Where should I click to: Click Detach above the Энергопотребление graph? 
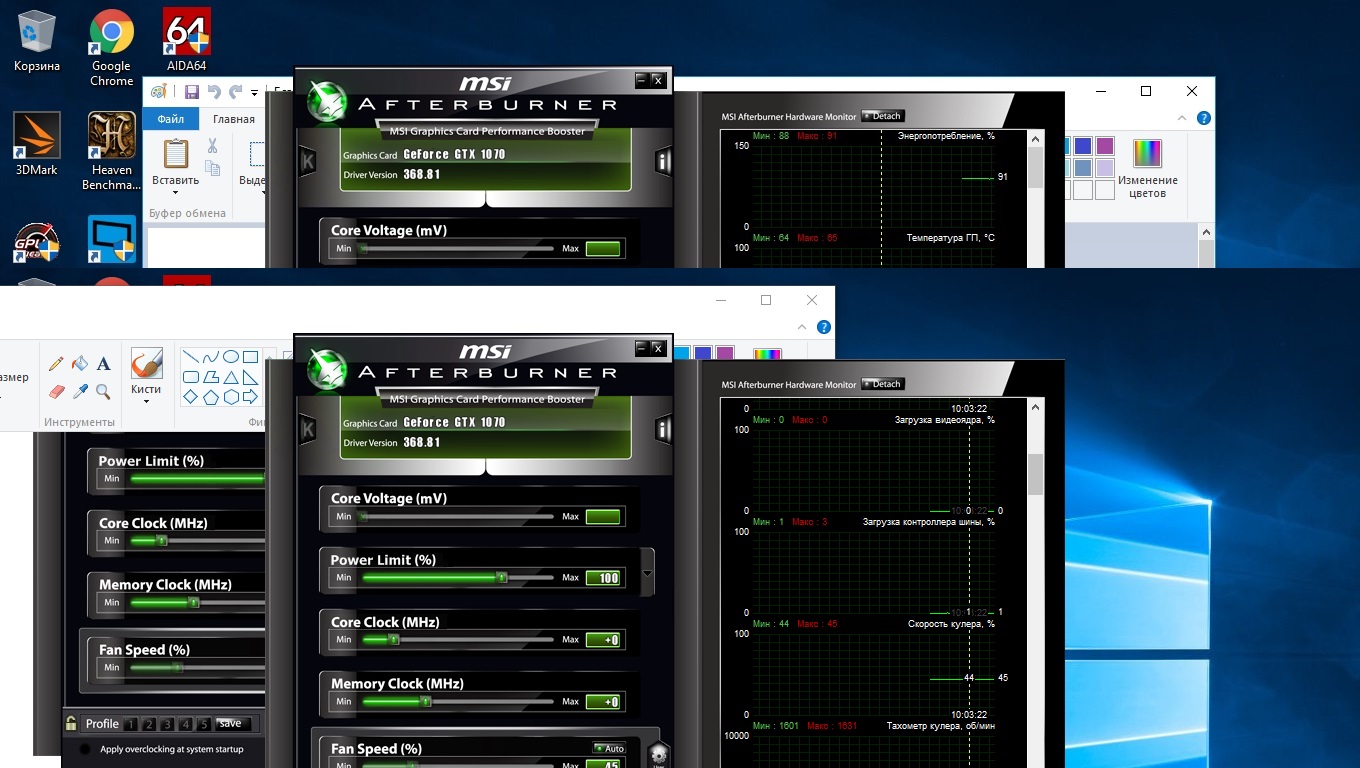pyautogui.click(x=882, y=116)
